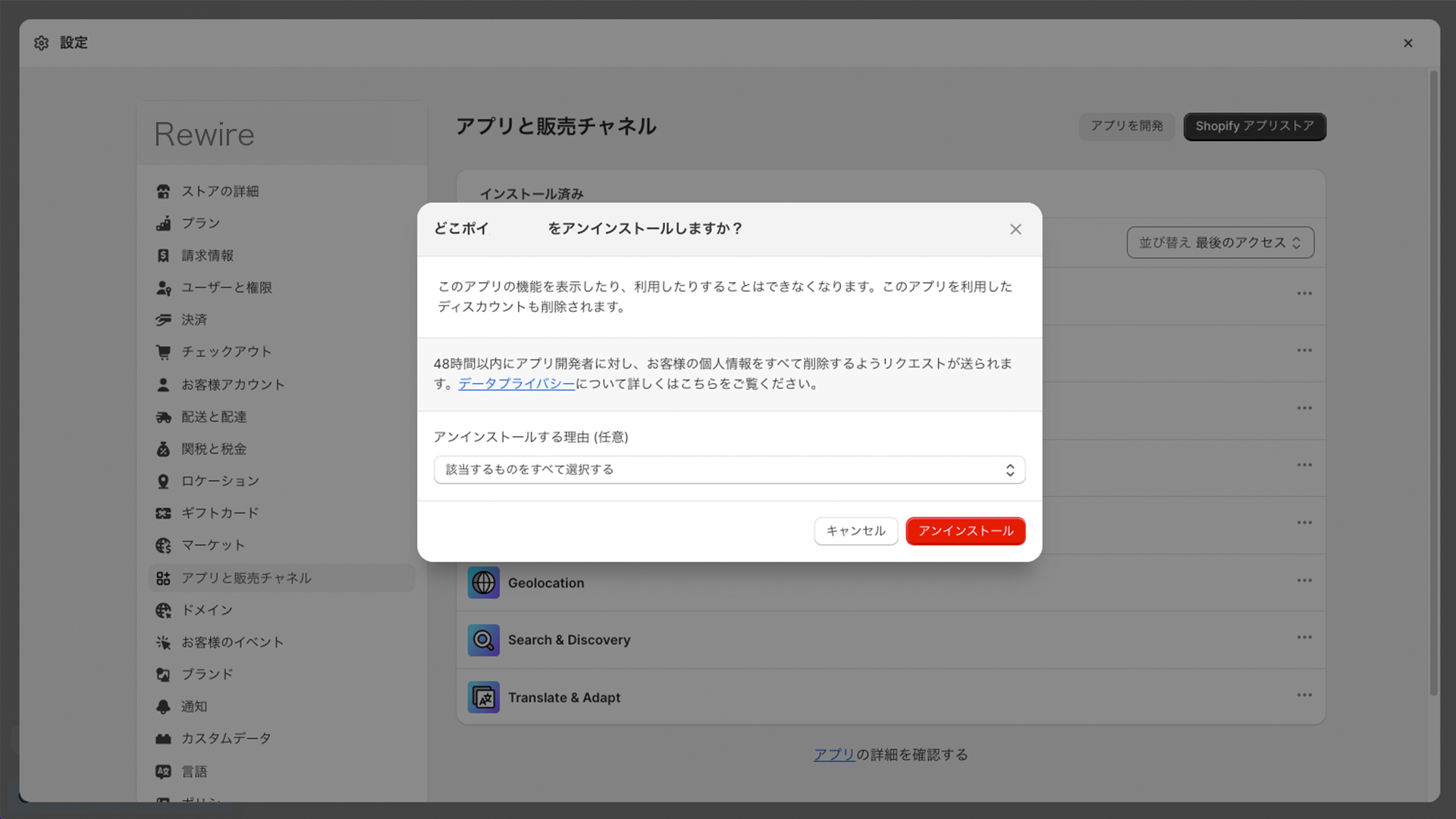Open ユーザーと権限 users icon
Screen dimensions: 1456x819
point(163,288)
